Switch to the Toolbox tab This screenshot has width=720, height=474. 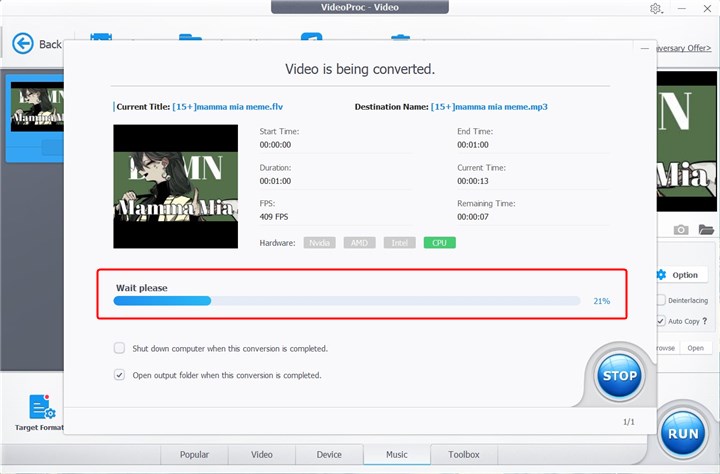coord(464,454)
